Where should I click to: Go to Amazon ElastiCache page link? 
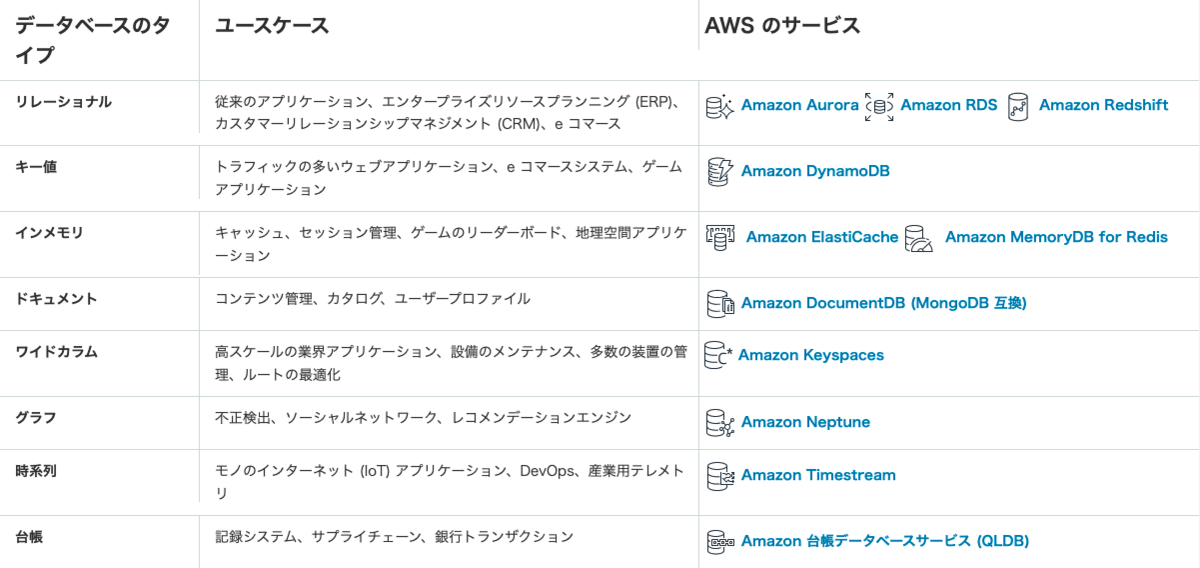[822, 237]
